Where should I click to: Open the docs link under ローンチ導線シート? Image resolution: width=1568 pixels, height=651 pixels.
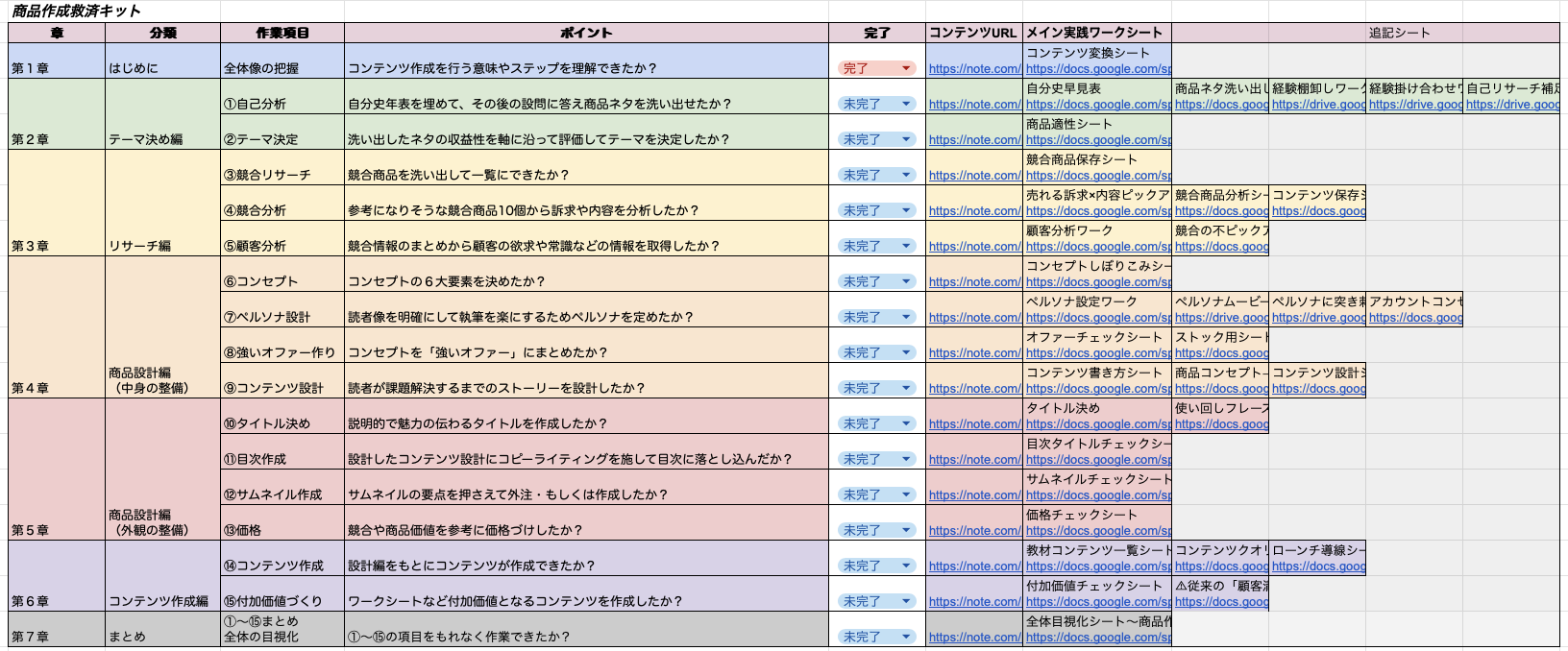[1318, 567]
